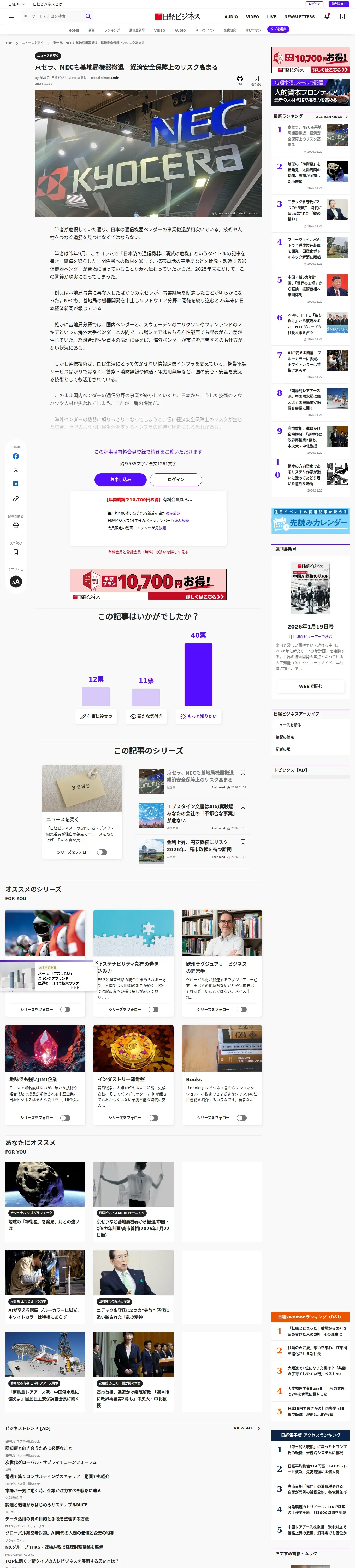
Task: Toggle follow under first recommended series card
Action: [65, 1009]
